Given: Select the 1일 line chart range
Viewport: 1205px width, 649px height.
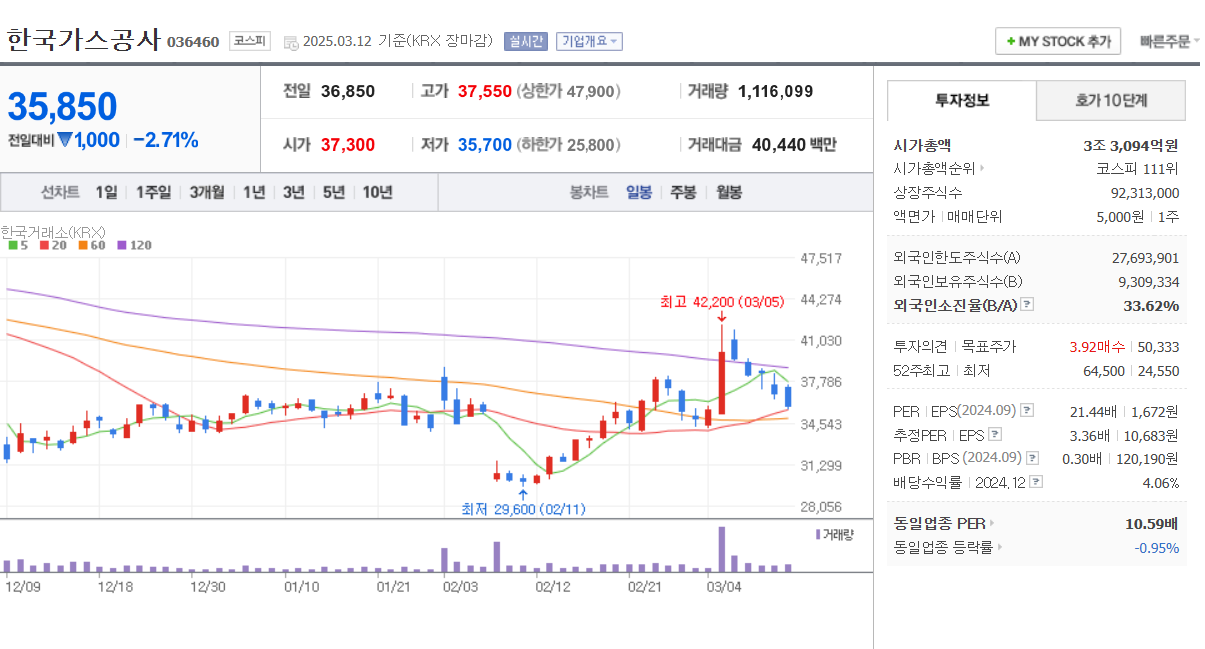Looking at the screenshot, I should 107,192.
